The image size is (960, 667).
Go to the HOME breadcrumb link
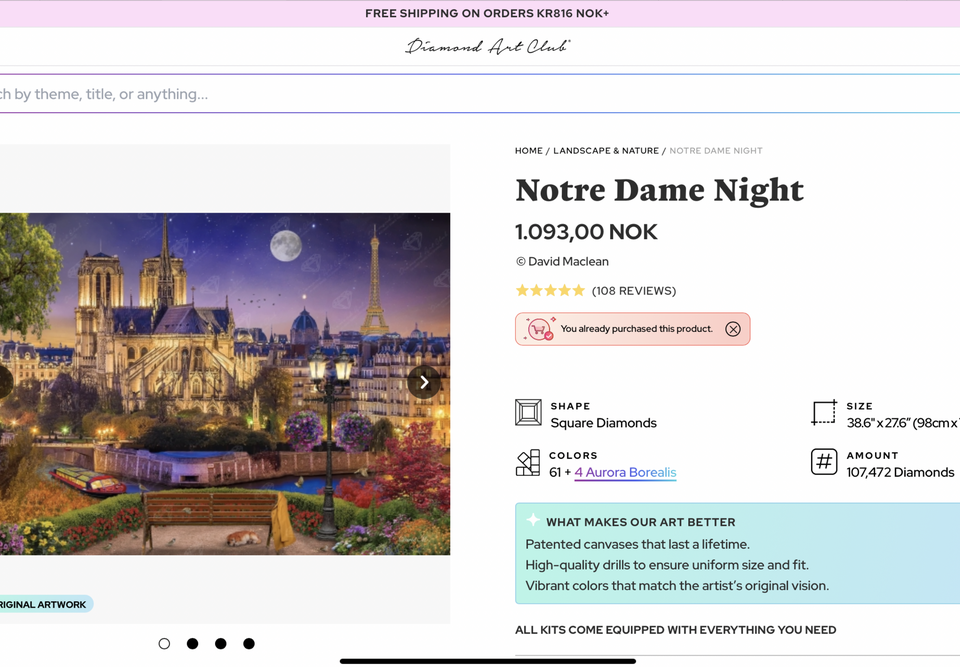(528, 151)
